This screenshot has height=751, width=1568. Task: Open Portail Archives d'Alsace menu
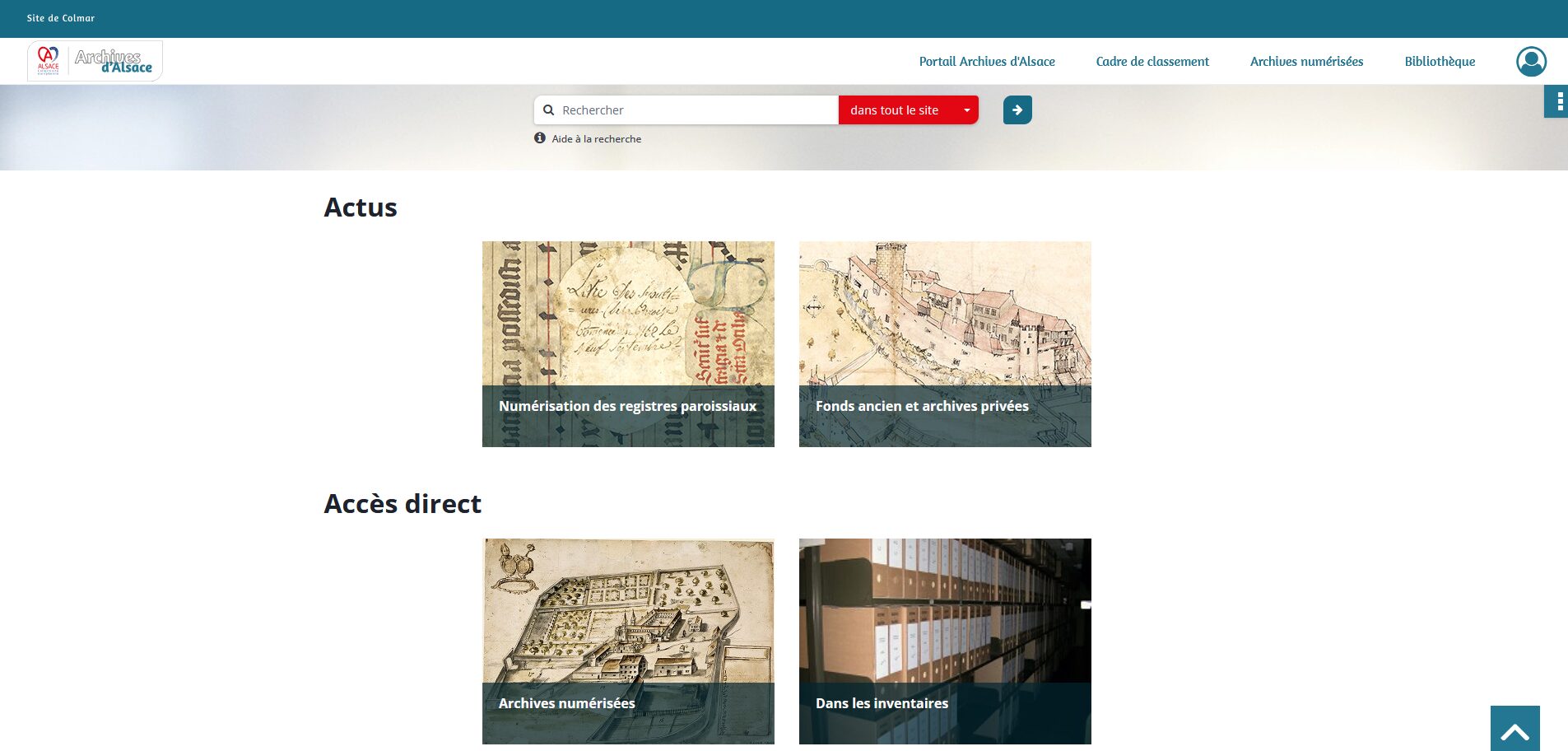[x=987, y=62]
